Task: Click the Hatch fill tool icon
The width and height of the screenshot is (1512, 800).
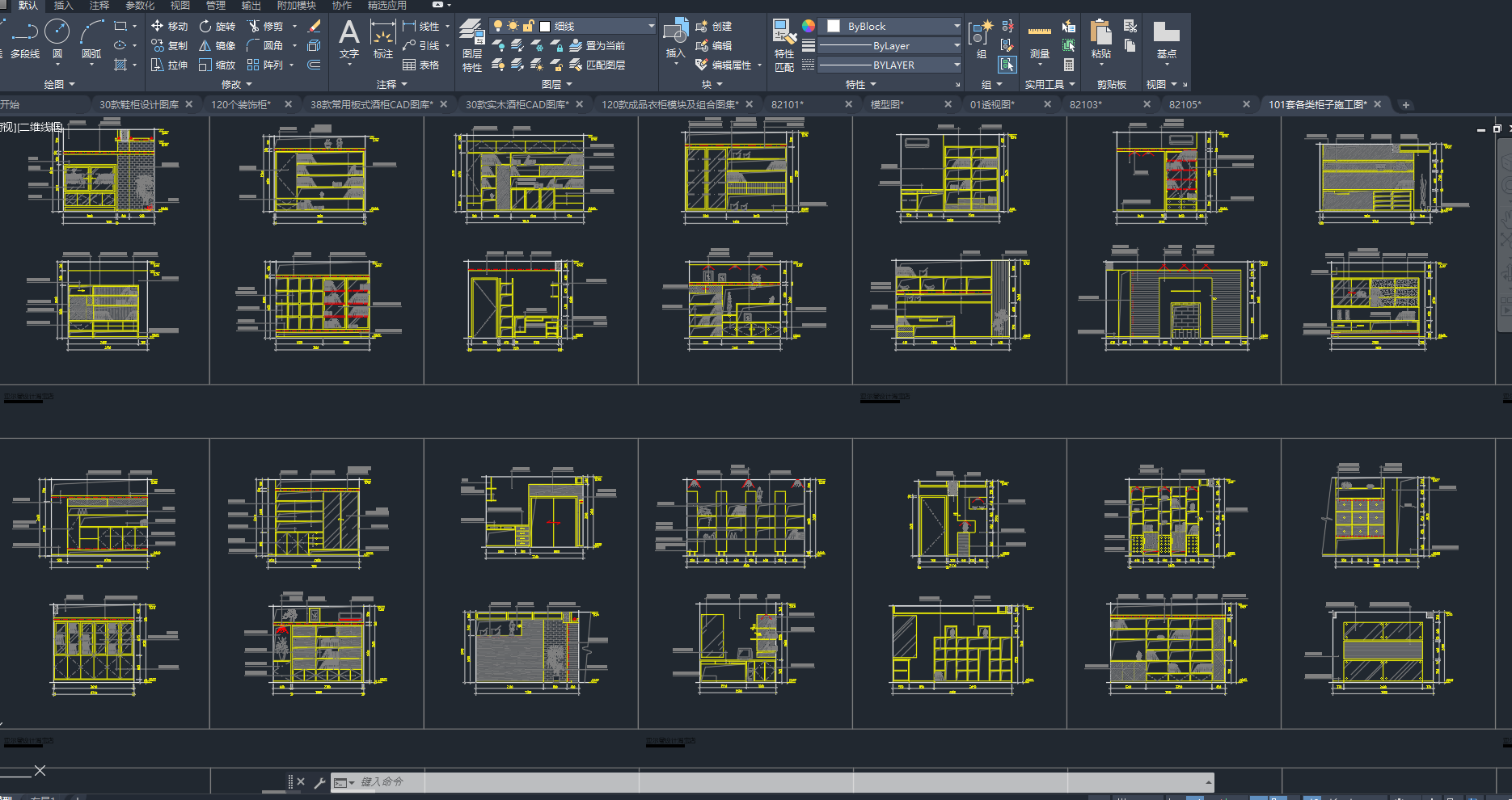Action: pos(120,65)
